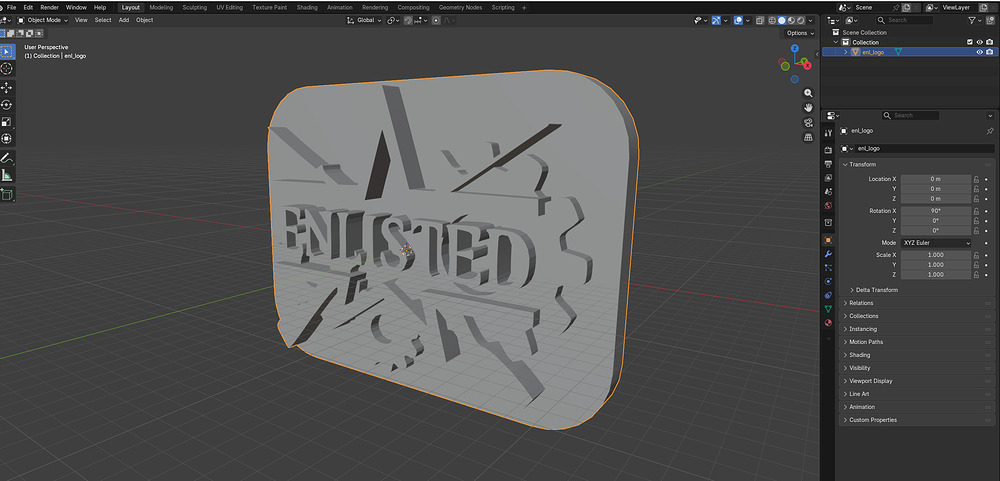The width and height of the screenshot is (1000, 481).
Task: Switch perspective/orthographic grid icon
Action: tap(808, 137)
